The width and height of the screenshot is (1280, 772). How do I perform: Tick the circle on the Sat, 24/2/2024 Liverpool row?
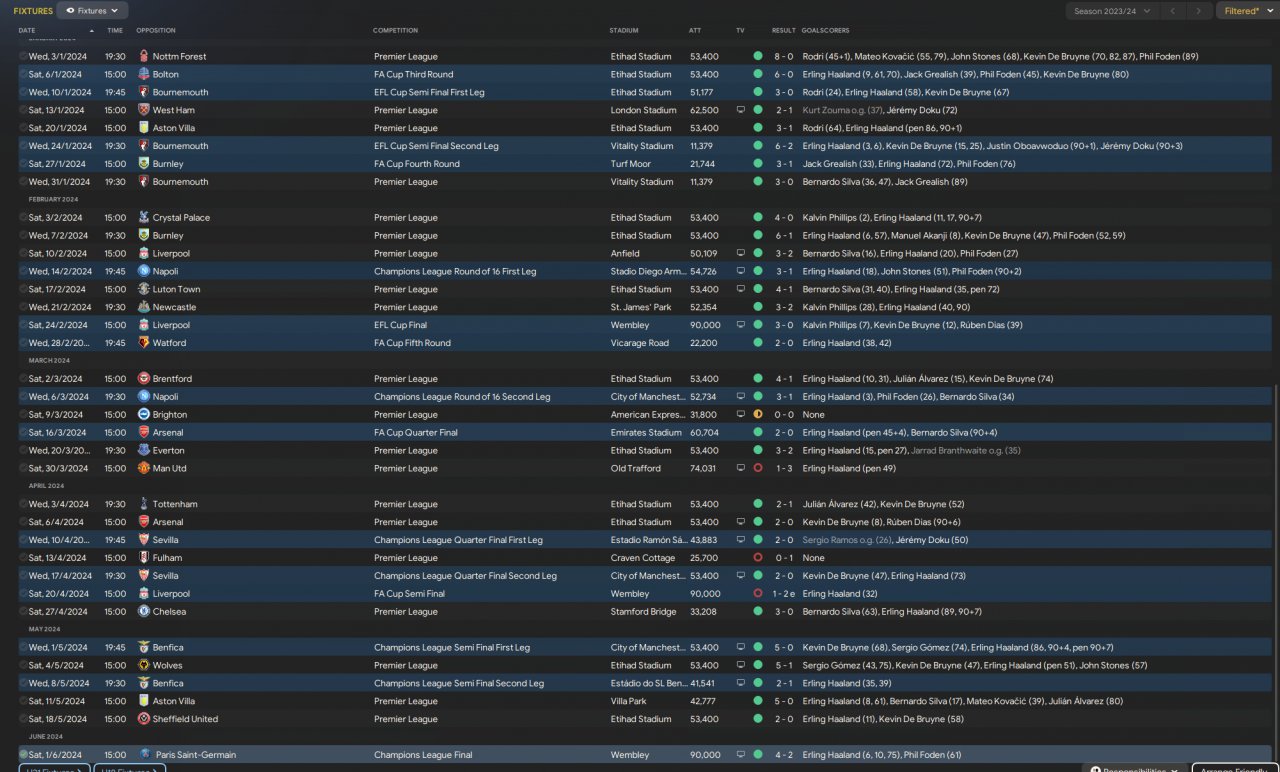(23, 326)
